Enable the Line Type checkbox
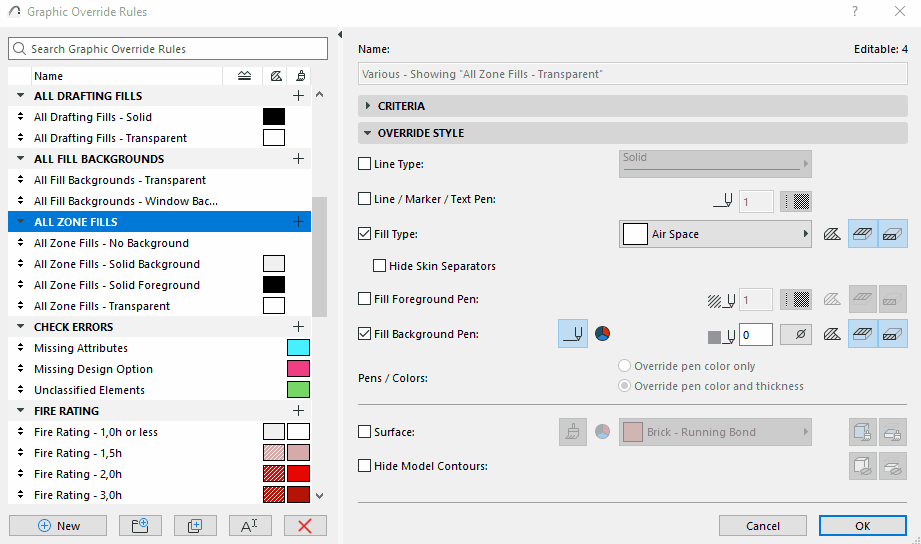921x544 pixels. point(364,164)
